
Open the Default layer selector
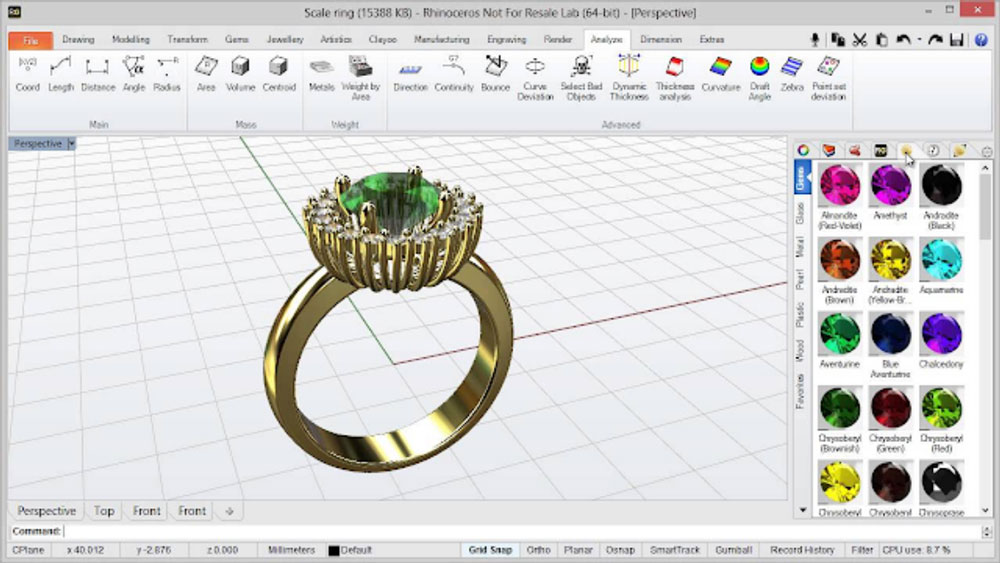[355, 550]
